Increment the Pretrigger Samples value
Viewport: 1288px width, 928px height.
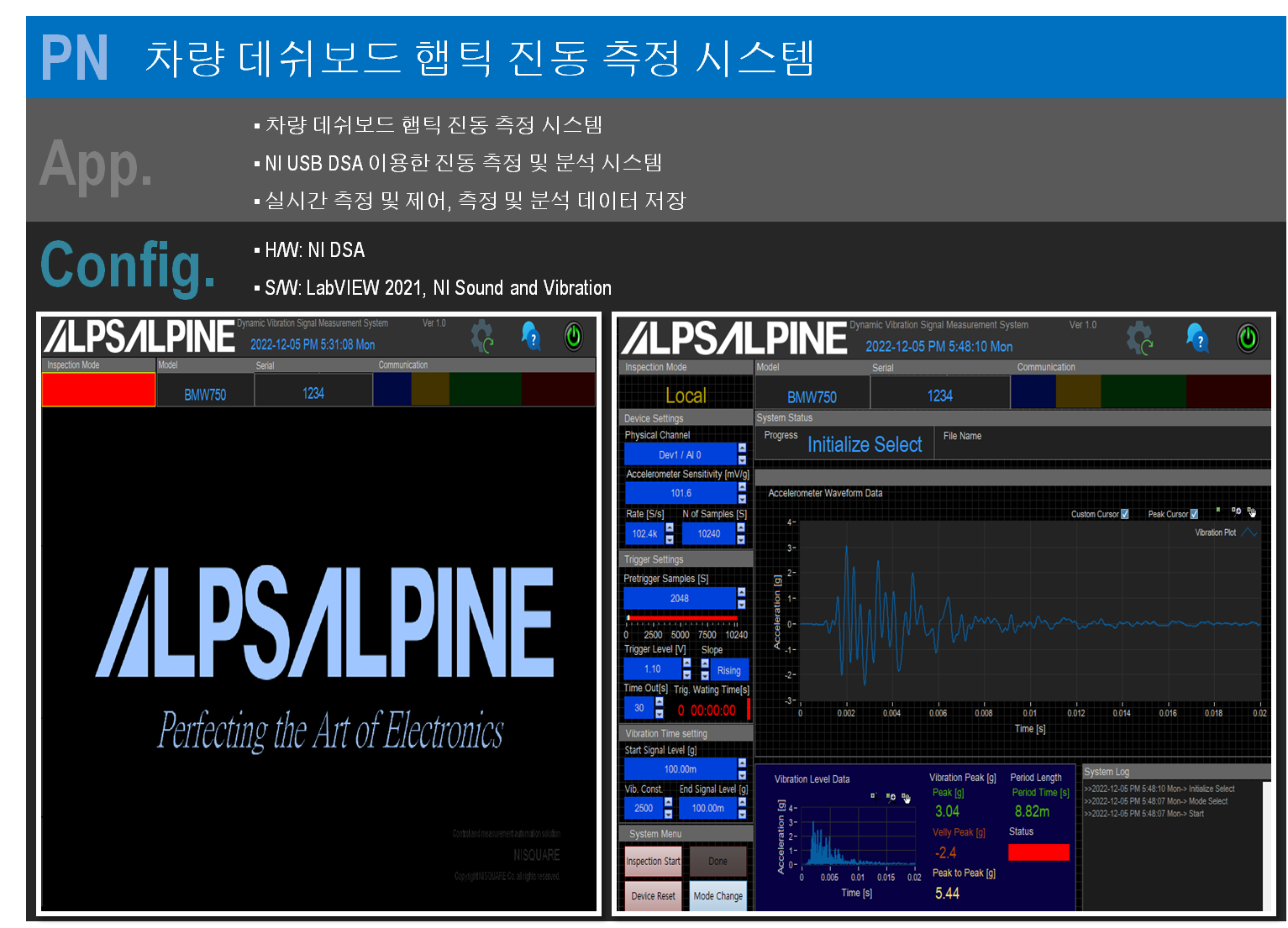point(741,592)
